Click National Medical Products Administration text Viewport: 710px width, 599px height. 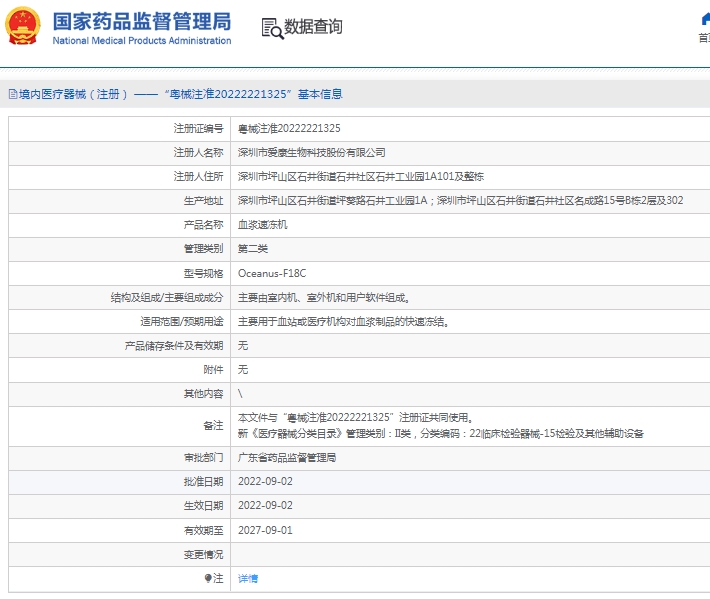click(x=142, y=41)
